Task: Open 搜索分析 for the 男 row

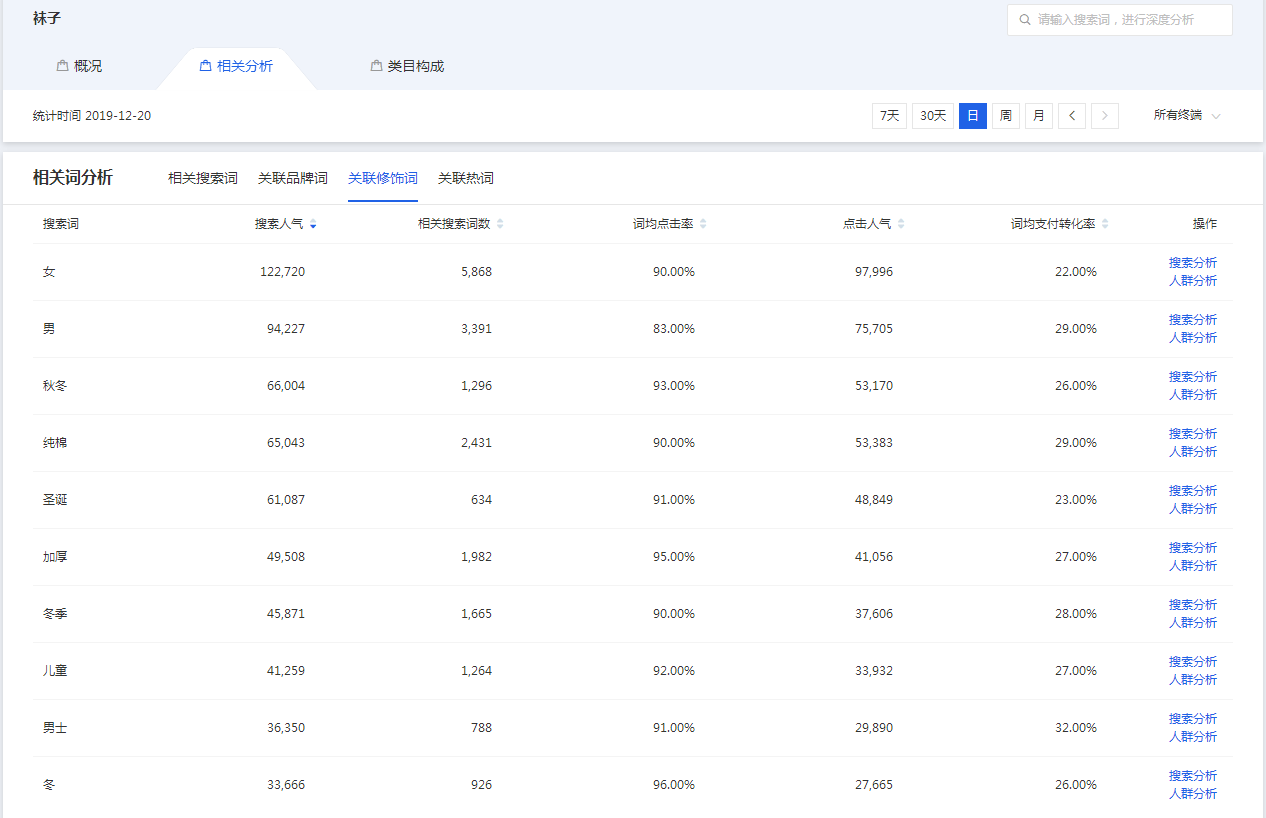Action: 1193,320
